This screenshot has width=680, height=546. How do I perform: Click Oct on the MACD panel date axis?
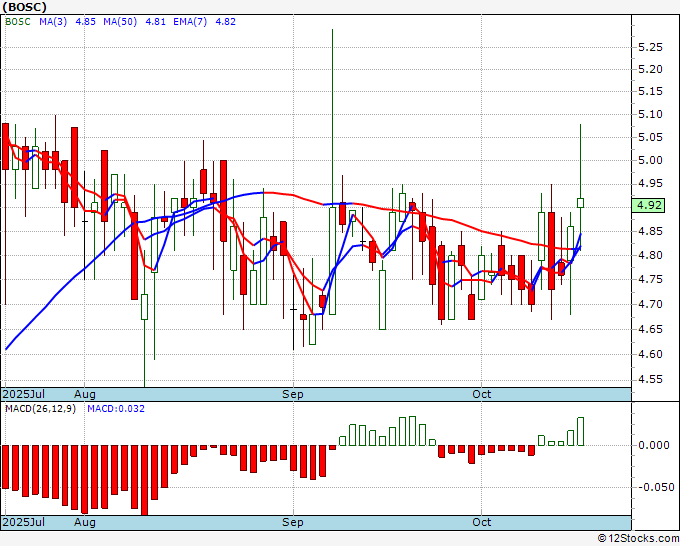pos(482,522)
